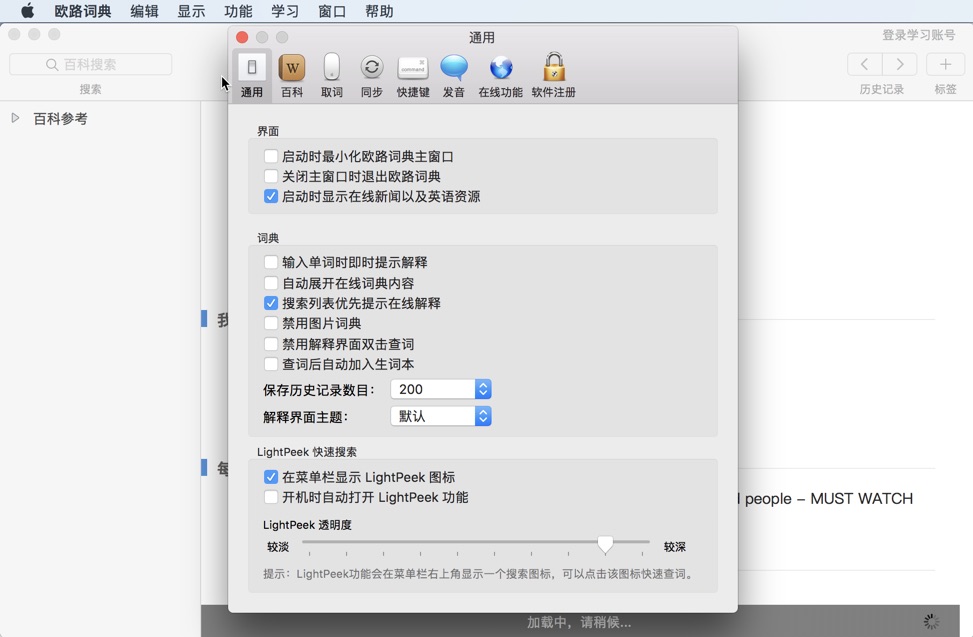Enable 查词后自动加入生词本 checkbox
973x637 pixels.
[x=271, y=364]
